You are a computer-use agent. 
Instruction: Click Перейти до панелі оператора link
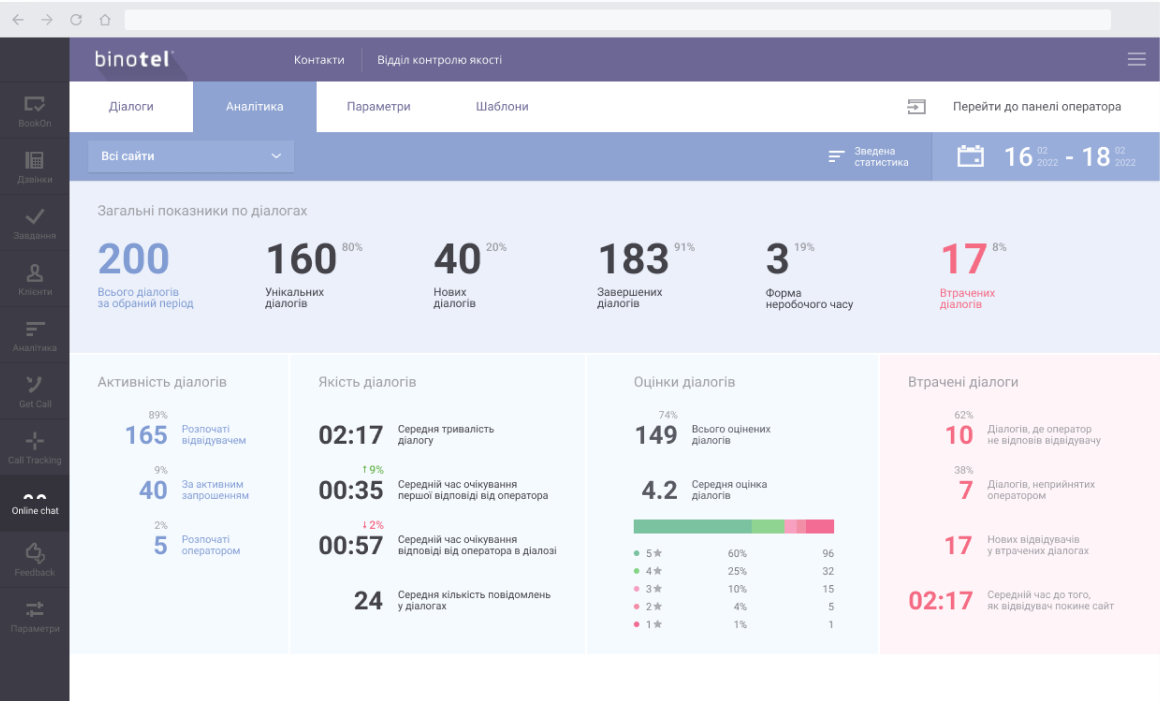tap(1036, 106)
